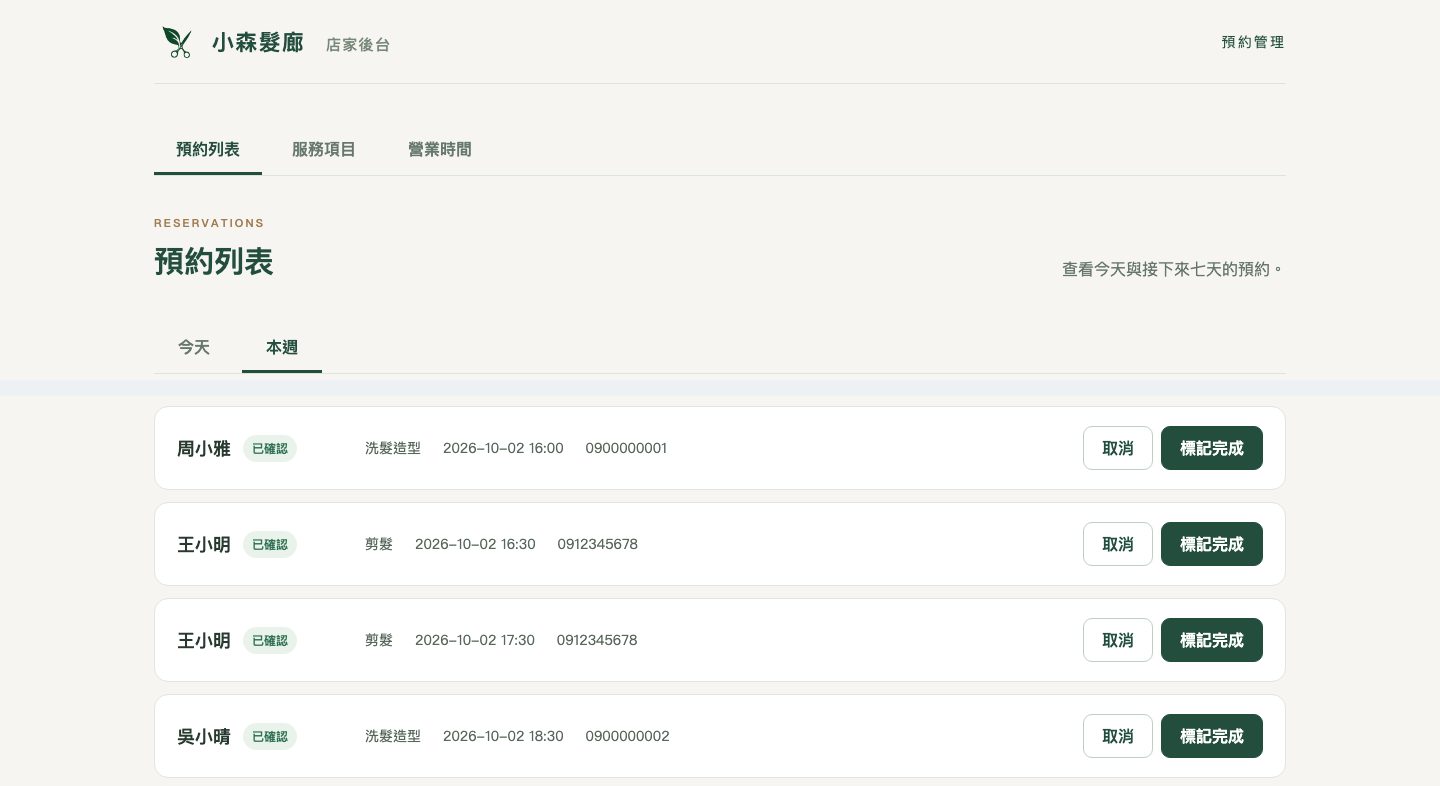This screenshot has width=1440, height=786.
Task: Click the time 2026-10-02 18:30
Action: pos(503,736)
